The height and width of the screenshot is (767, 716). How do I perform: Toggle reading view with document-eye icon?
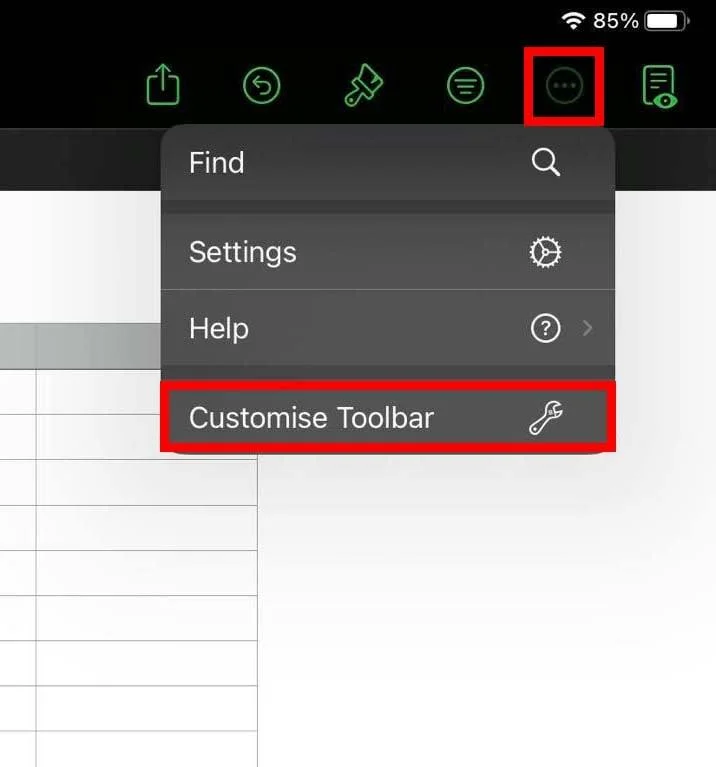(x=660, y=87)
